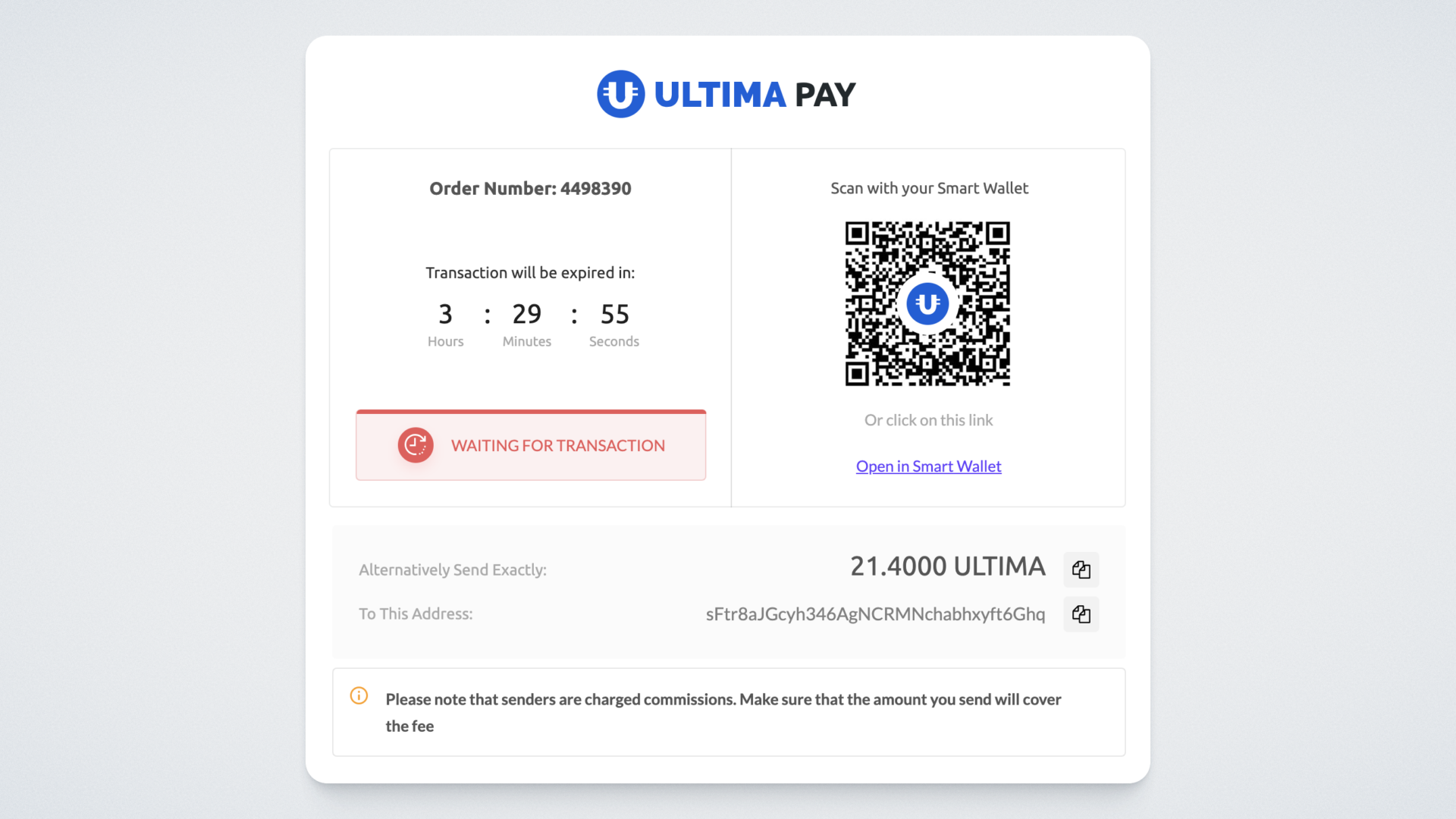Click 'Alternatively Send Exactly' label

tap(453, 570)
